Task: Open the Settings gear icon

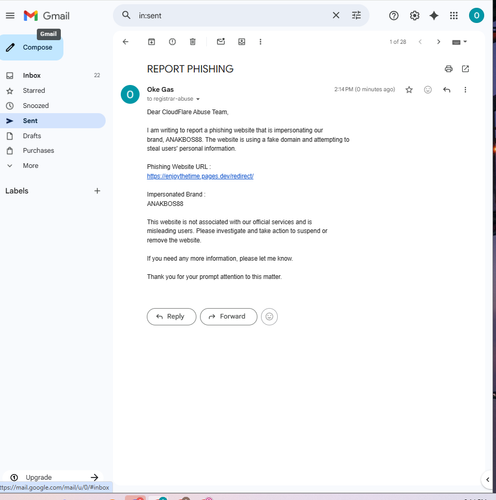Action: [414, 16]
